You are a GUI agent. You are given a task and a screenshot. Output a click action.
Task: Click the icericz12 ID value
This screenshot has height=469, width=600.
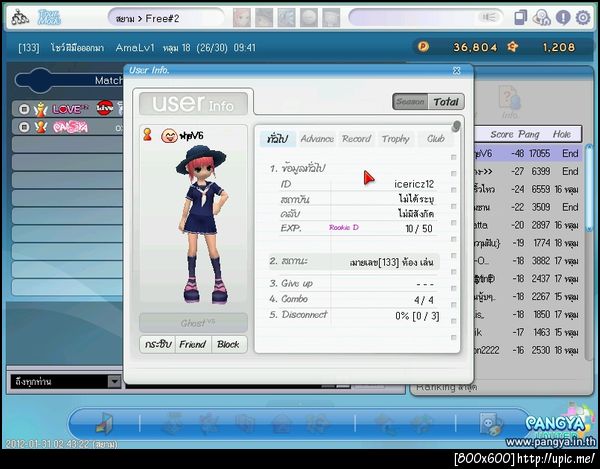[x=414, y=184]
